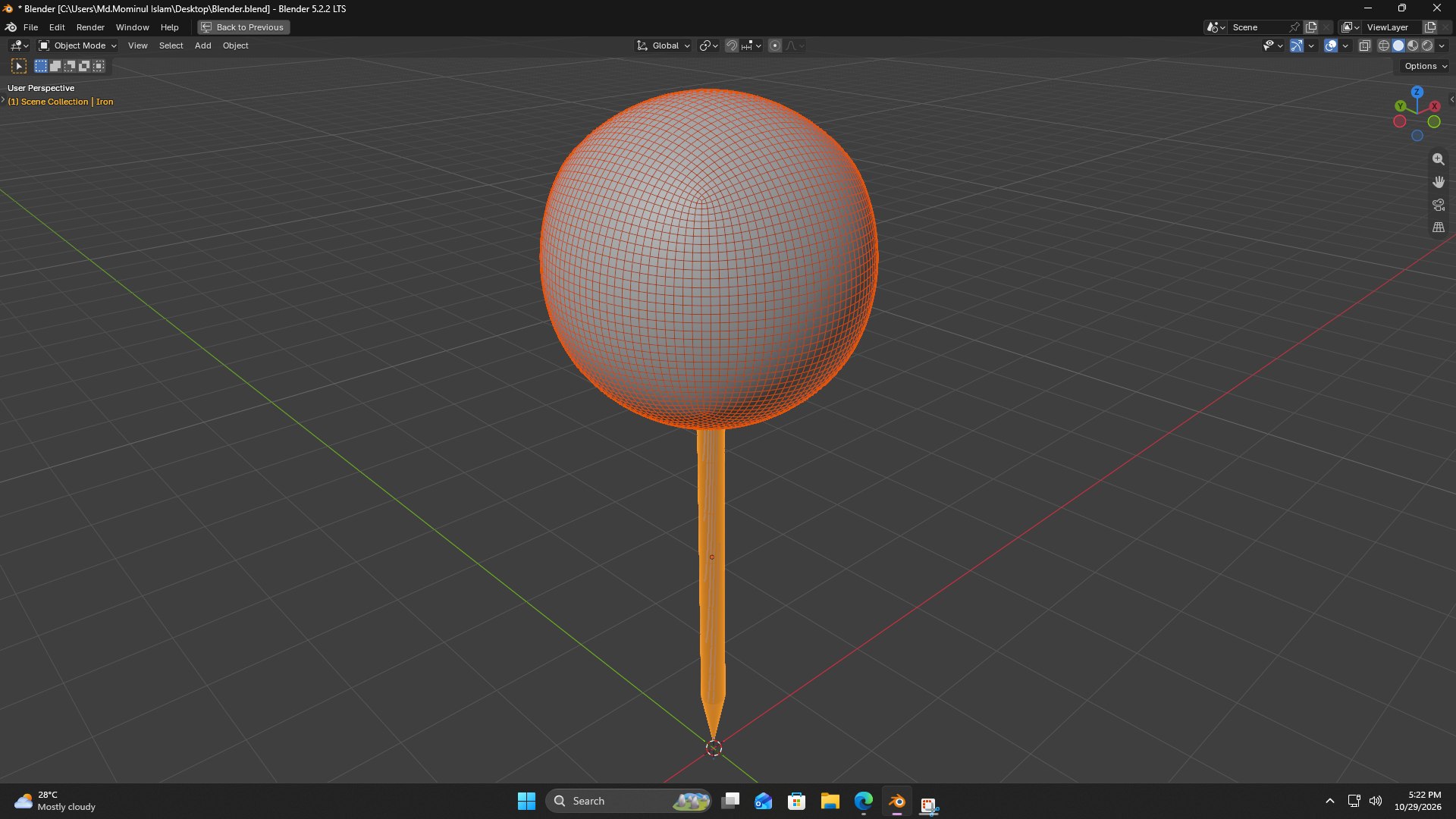Choose the Extend selection mode icon

(55, 67)
